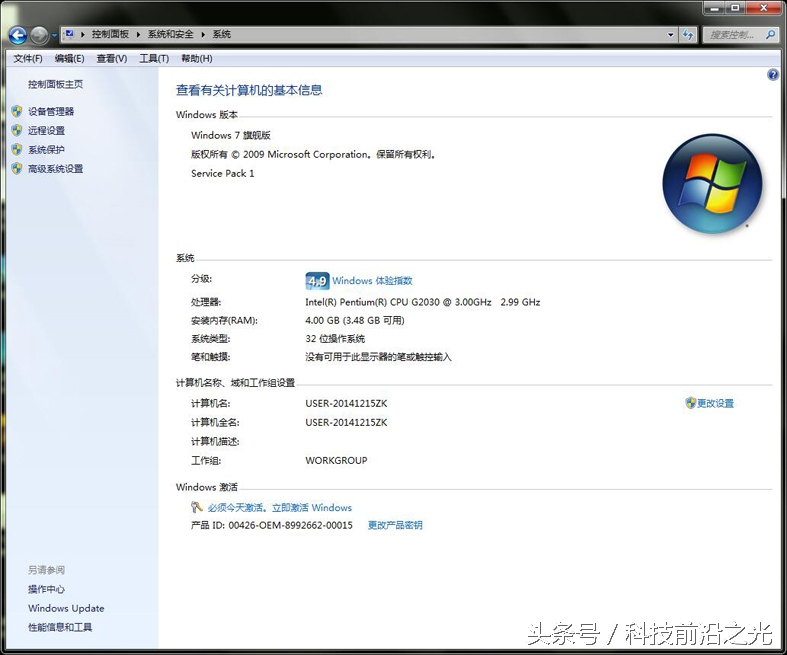Image resolution: width=787 pixels, height=655 pixels.
Task: Select 系统和安全 in the breadcrumb path
Action: [x=170, y=34]
